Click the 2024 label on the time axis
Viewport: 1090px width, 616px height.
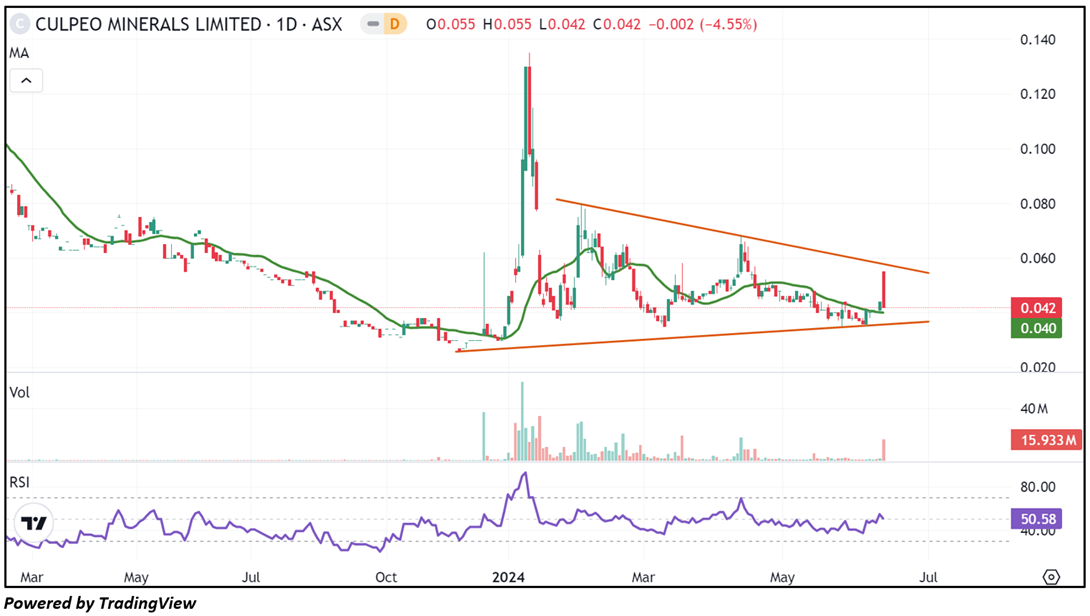(508, 578)
